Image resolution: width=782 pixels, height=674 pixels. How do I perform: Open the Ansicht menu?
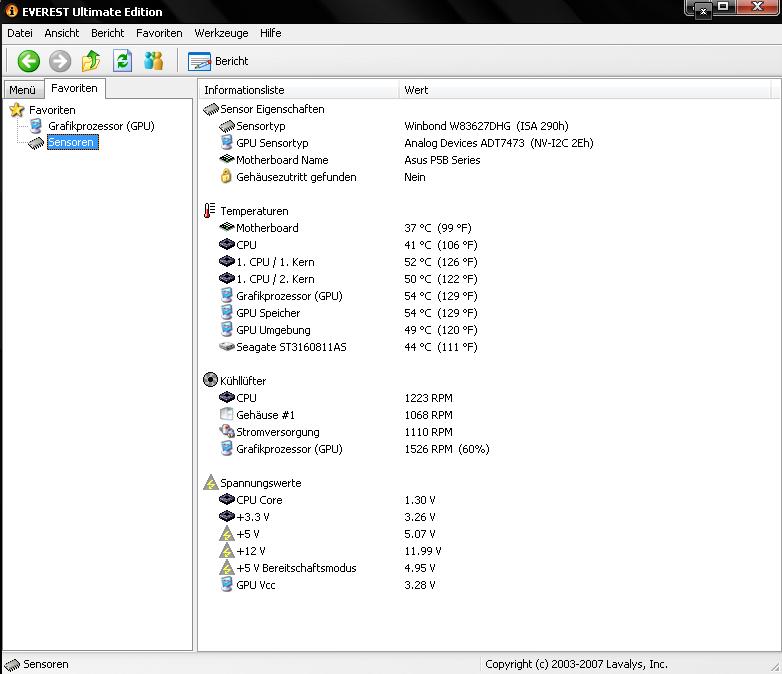[62, 33]
